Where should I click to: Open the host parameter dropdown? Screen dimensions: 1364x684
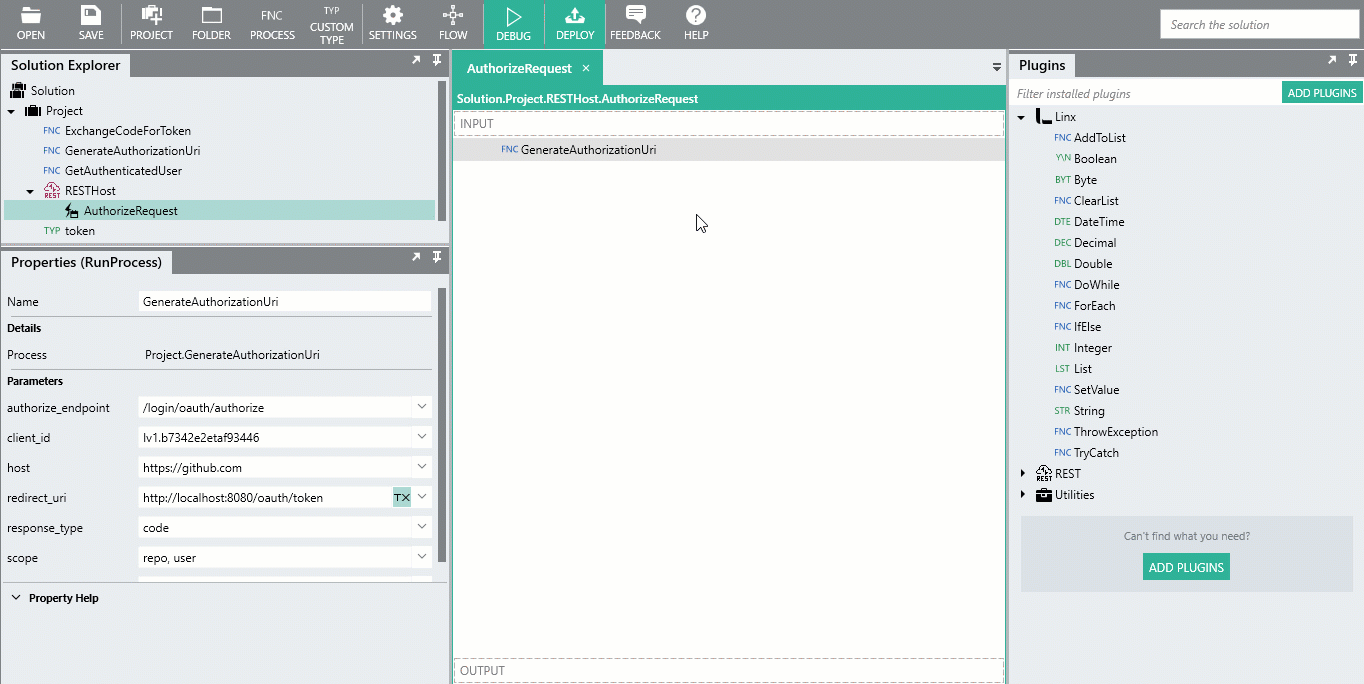pos(422,467)
